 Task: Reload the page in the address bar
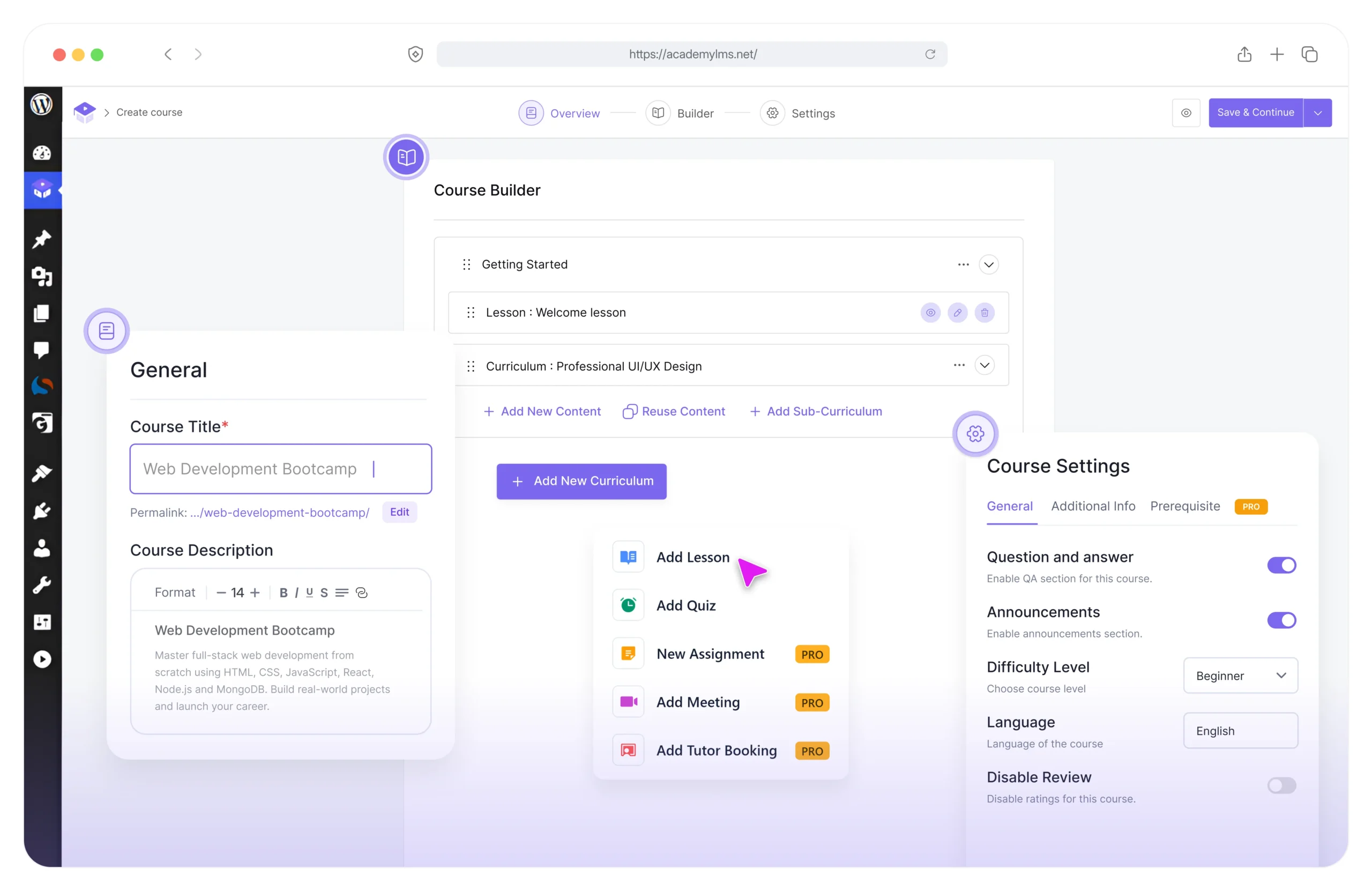(x=930, y=54)
